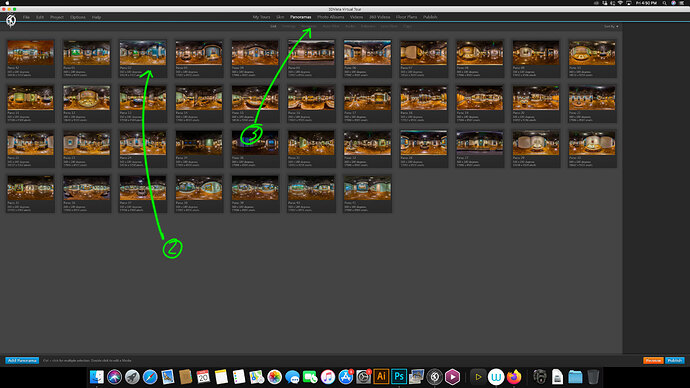Click the Add Panorama button
690x388 pixels.
pyautogui.click(x=22, y=360)
